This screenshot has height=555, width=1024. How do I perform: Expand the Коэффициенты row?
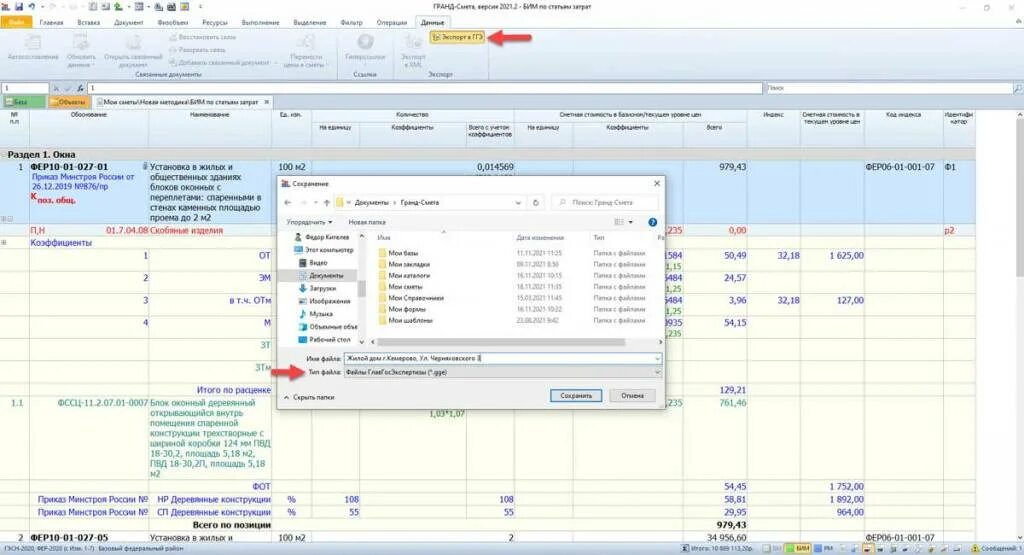[x=4, y=243]
